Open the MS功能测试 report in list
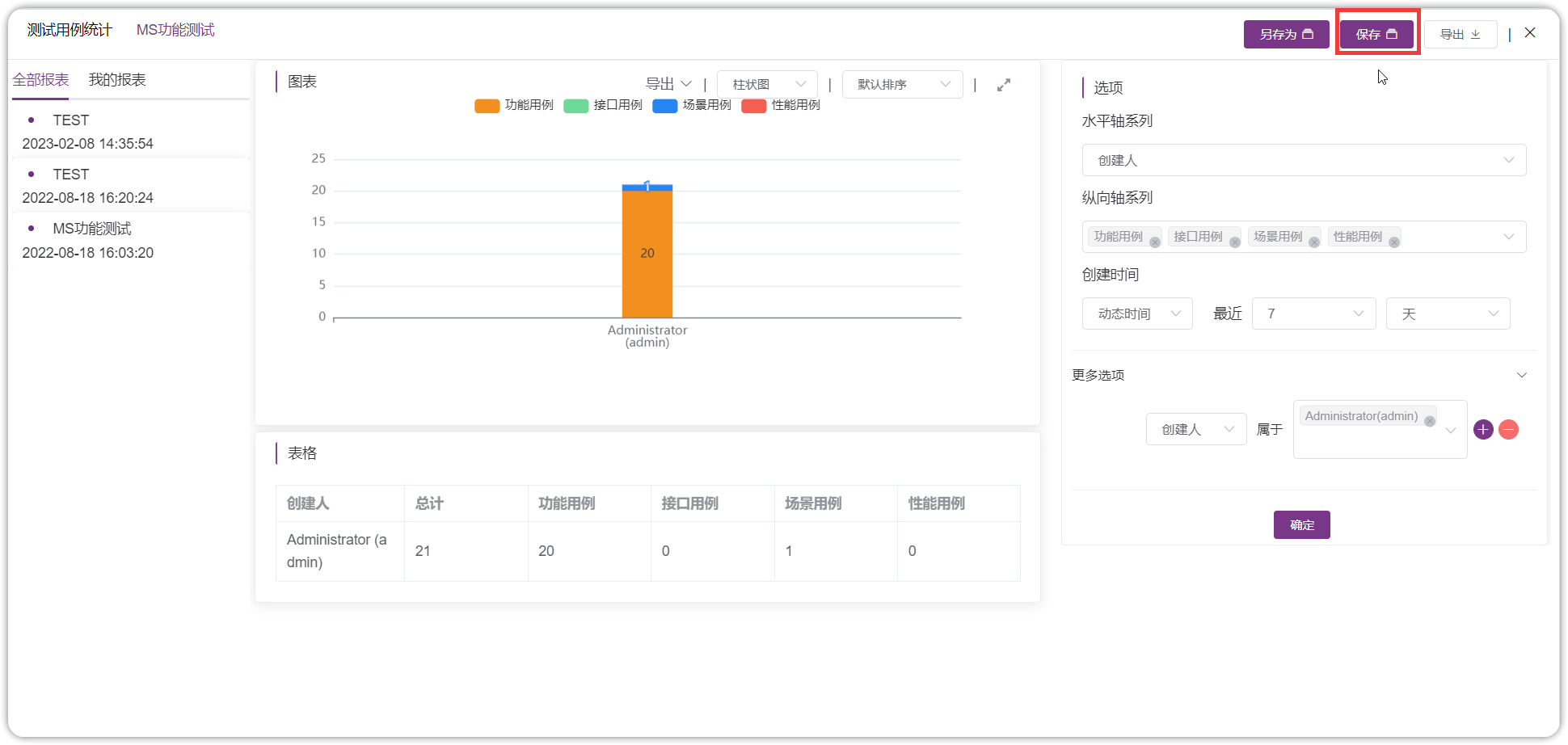The width and height of the screenshot is (1568, 745). pyautogui.click(x=131, y=241)
